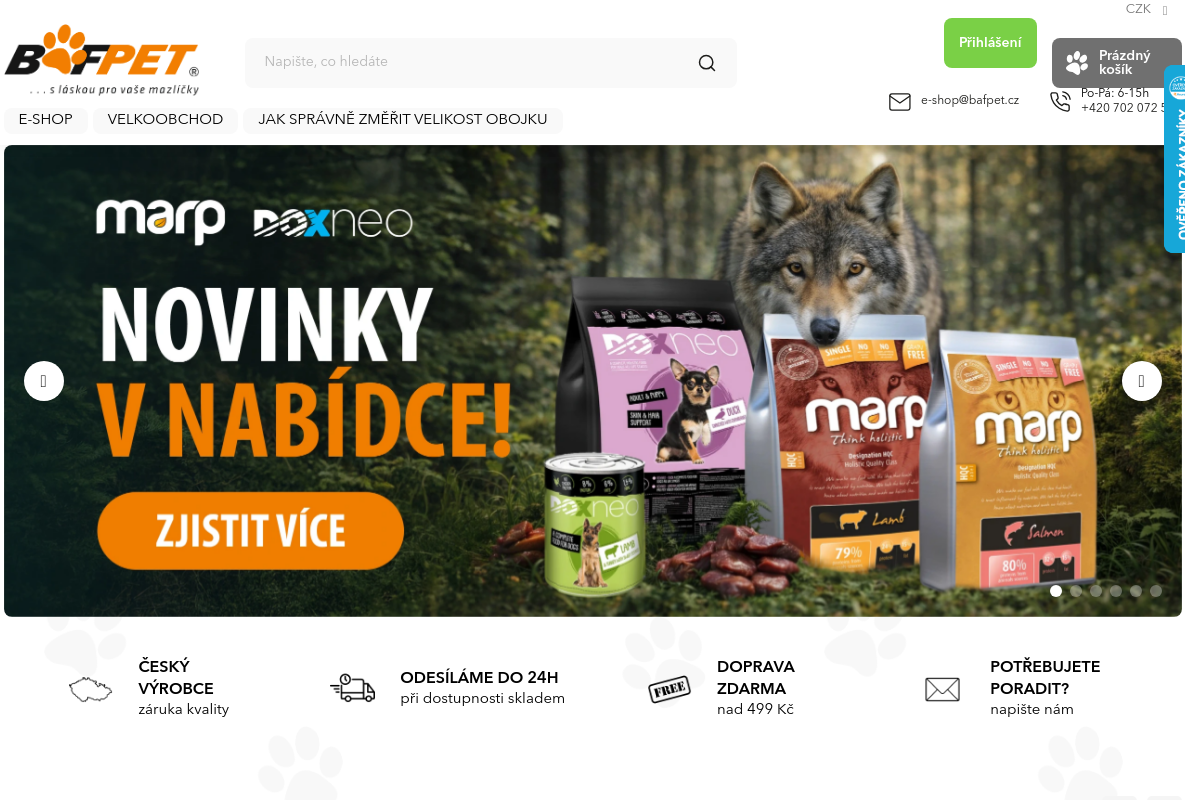Select the first carousel dot
Image resolution: width=1200 pixels, height=800 pixels.
point(1056,591)
